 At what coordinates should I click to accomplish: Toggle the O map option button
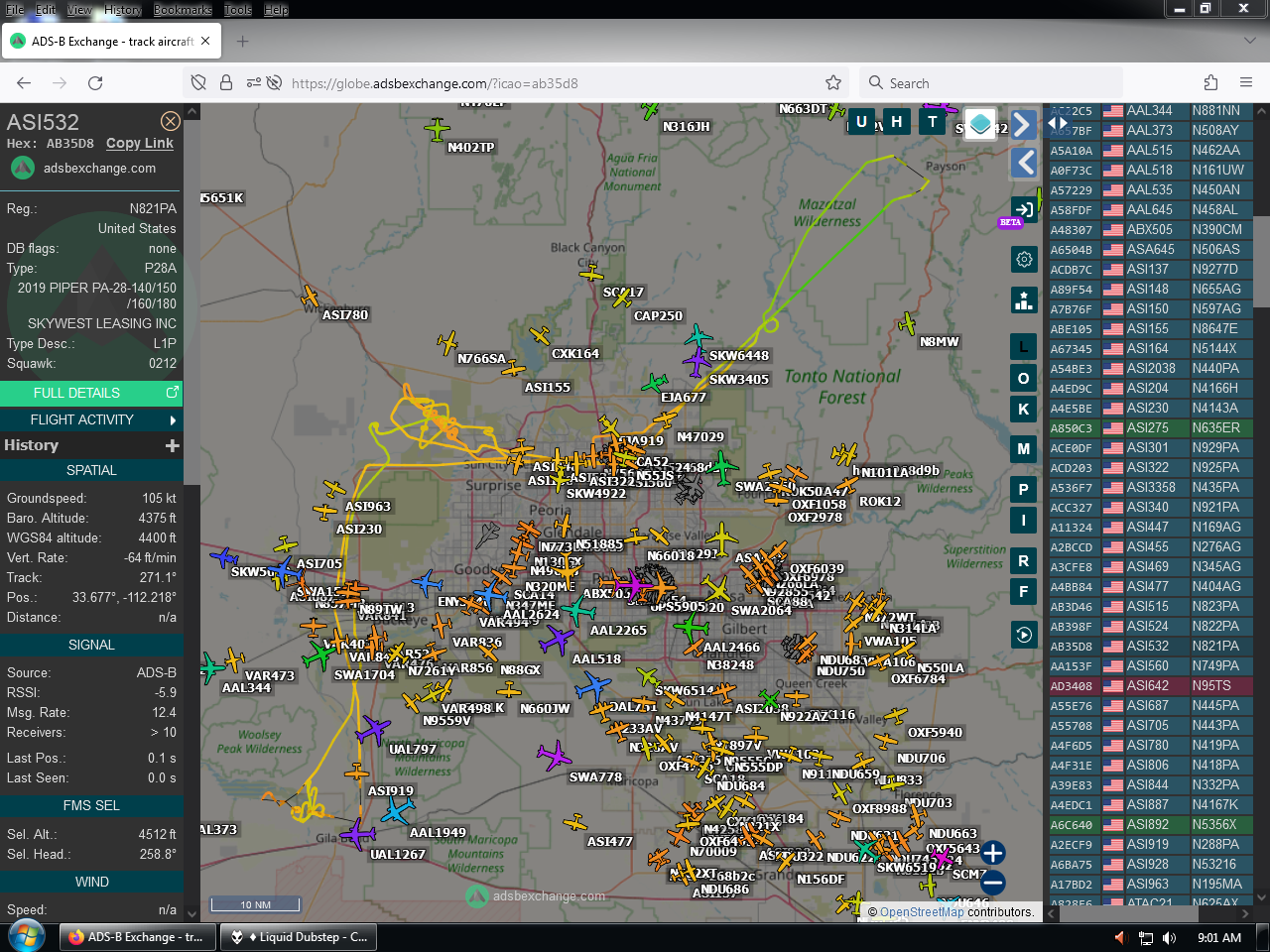[x=1024, y=378]
